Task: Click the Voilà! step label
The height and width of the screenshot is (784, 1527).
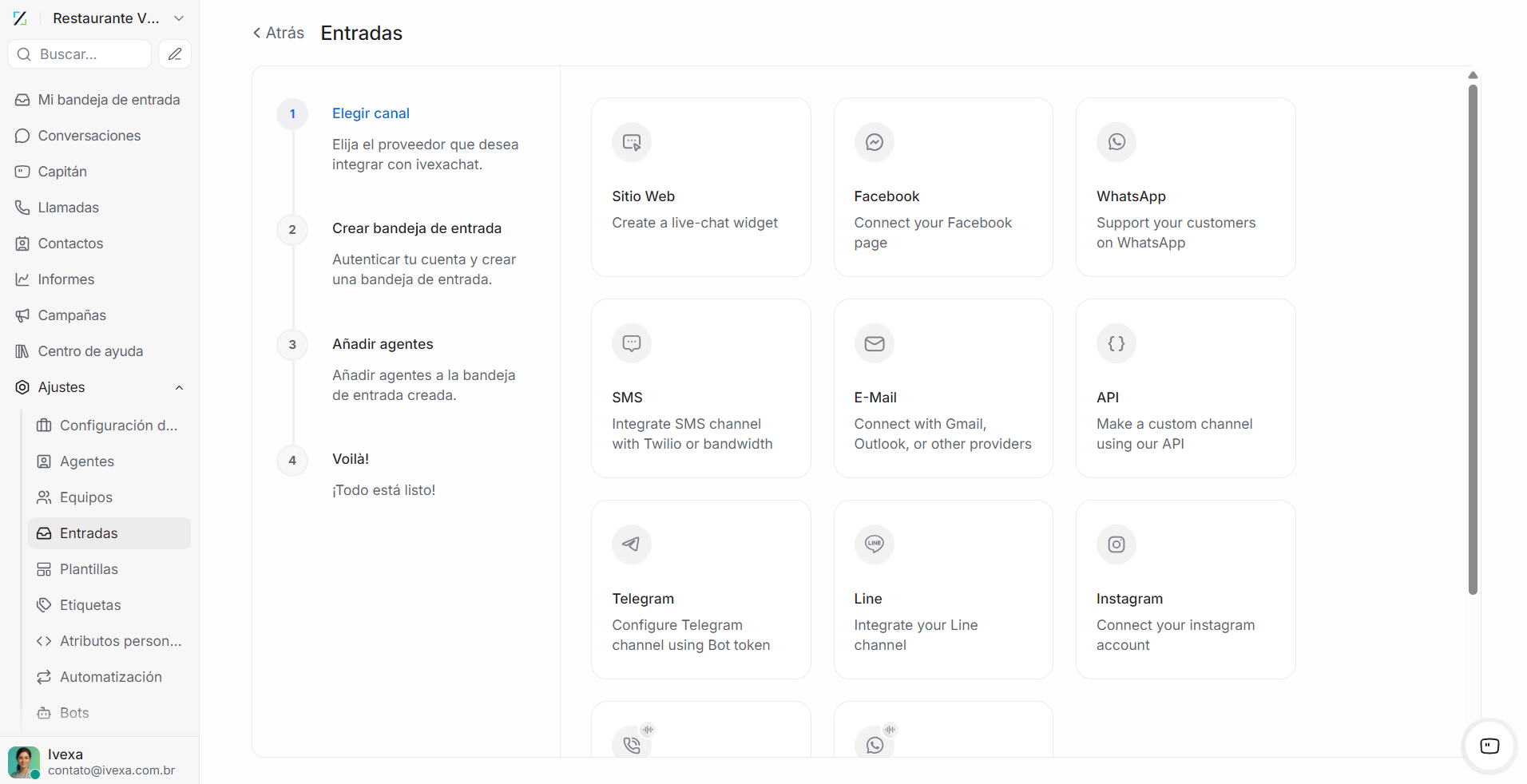Action: [x=351, y=459]
